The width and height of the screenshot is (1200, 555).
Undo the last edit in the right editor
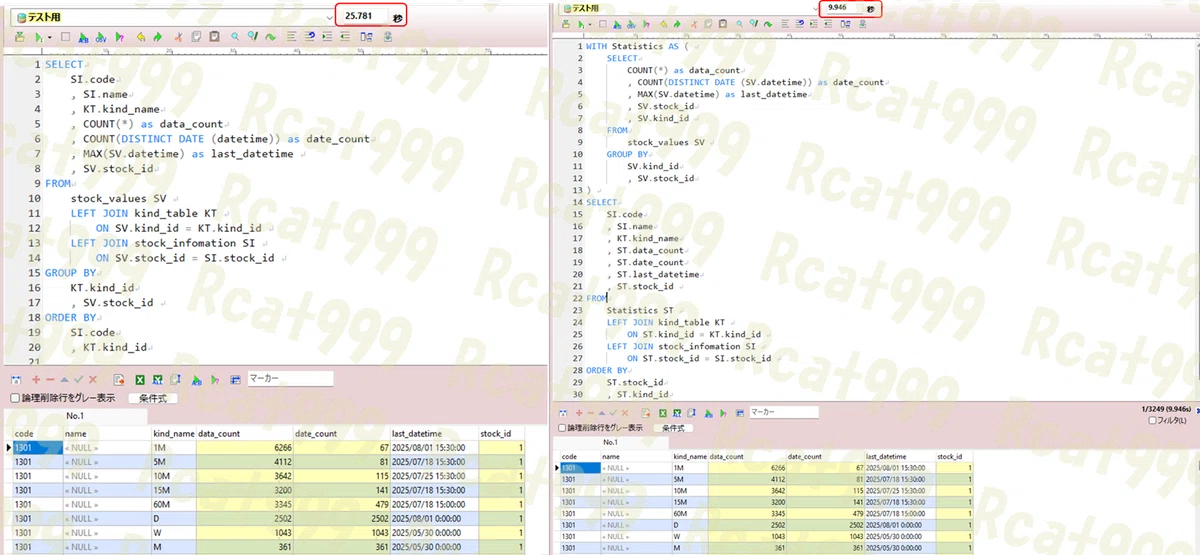point(664,24)
